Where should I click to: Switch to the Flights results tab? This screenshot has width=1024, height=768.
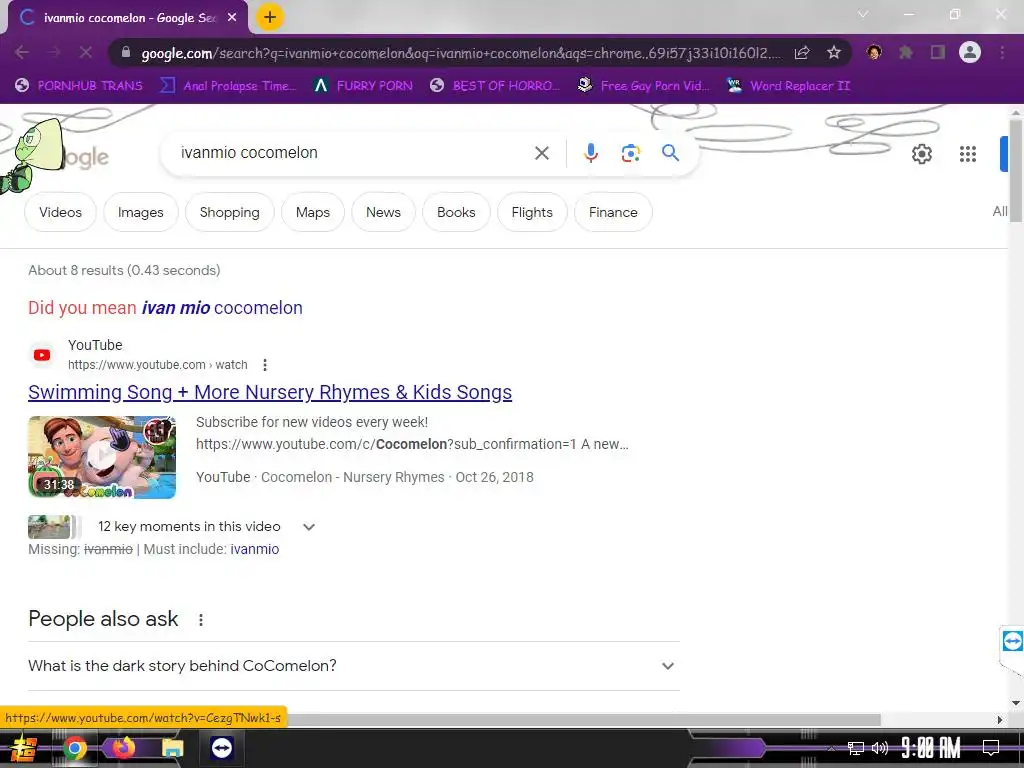(532, 212)
